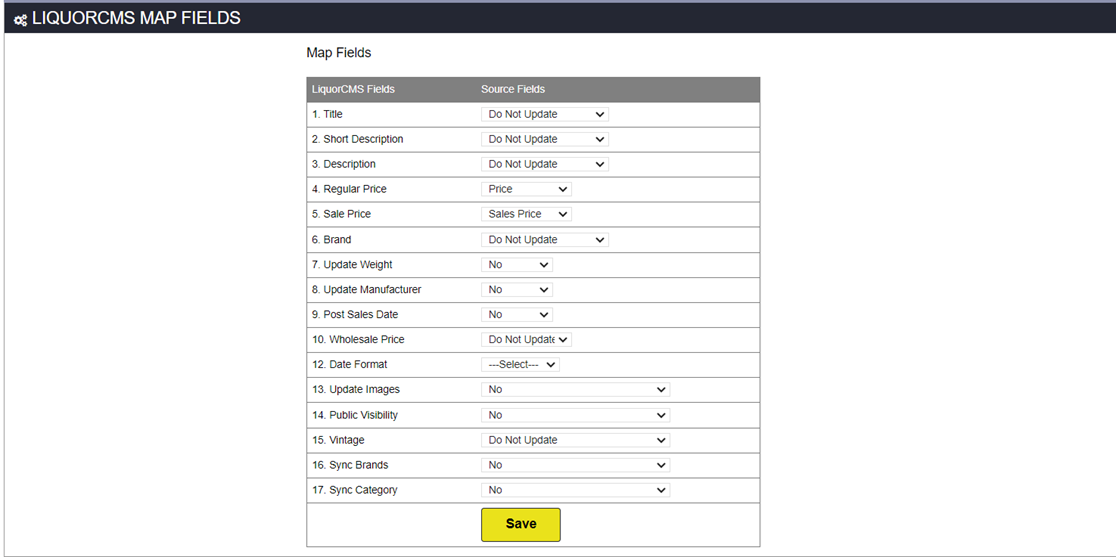This screenshot has height=558, width=1116.
Task: Open the Update Weight No dropdown
Action: pos(517,265)
